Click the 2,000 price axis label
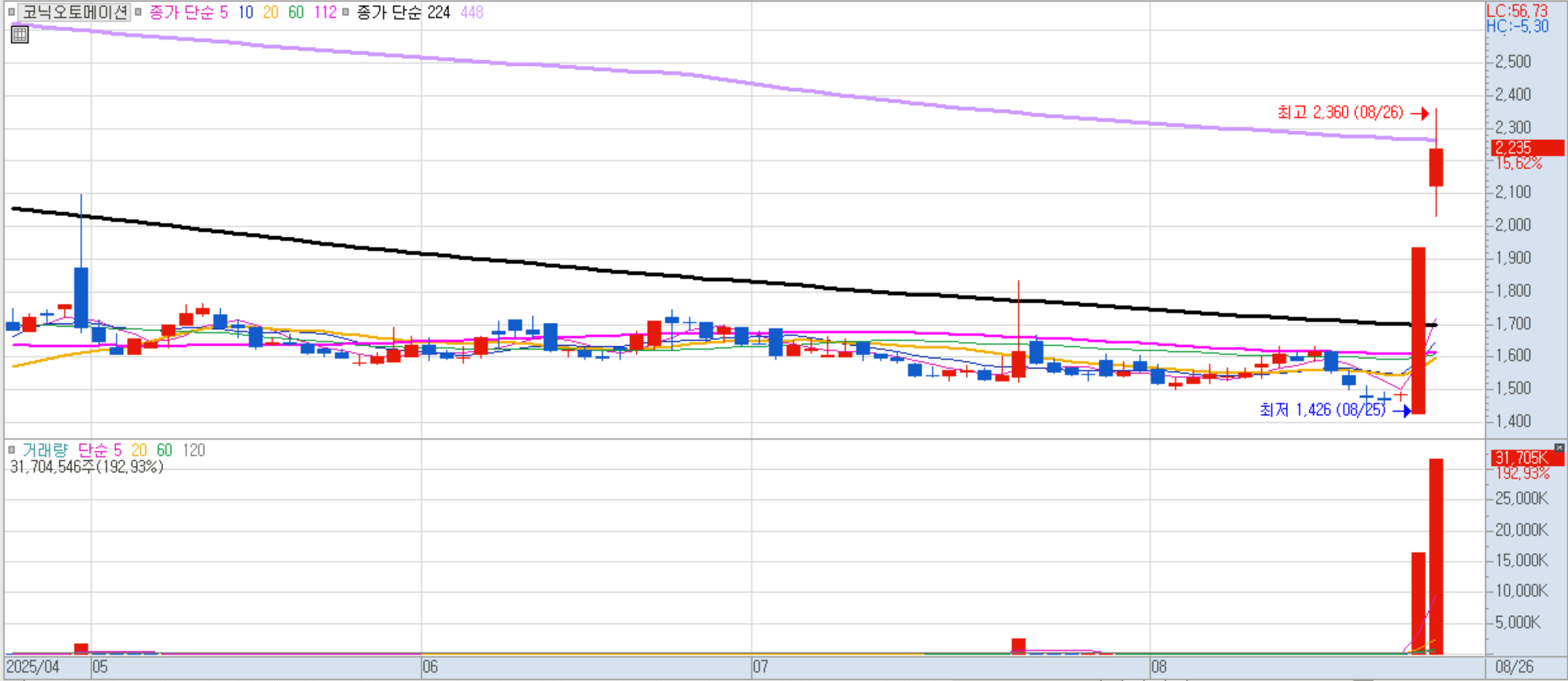Image resolution: width=1568 pixels, height=681 pixels. tap(1513, 224)
